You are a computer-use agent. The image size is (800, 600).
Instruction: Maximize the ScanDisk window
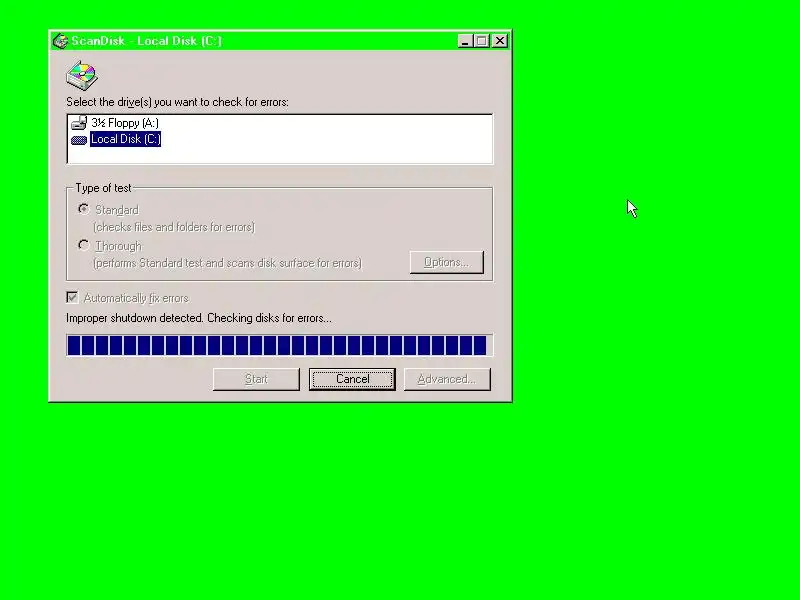tap(481, 41)
